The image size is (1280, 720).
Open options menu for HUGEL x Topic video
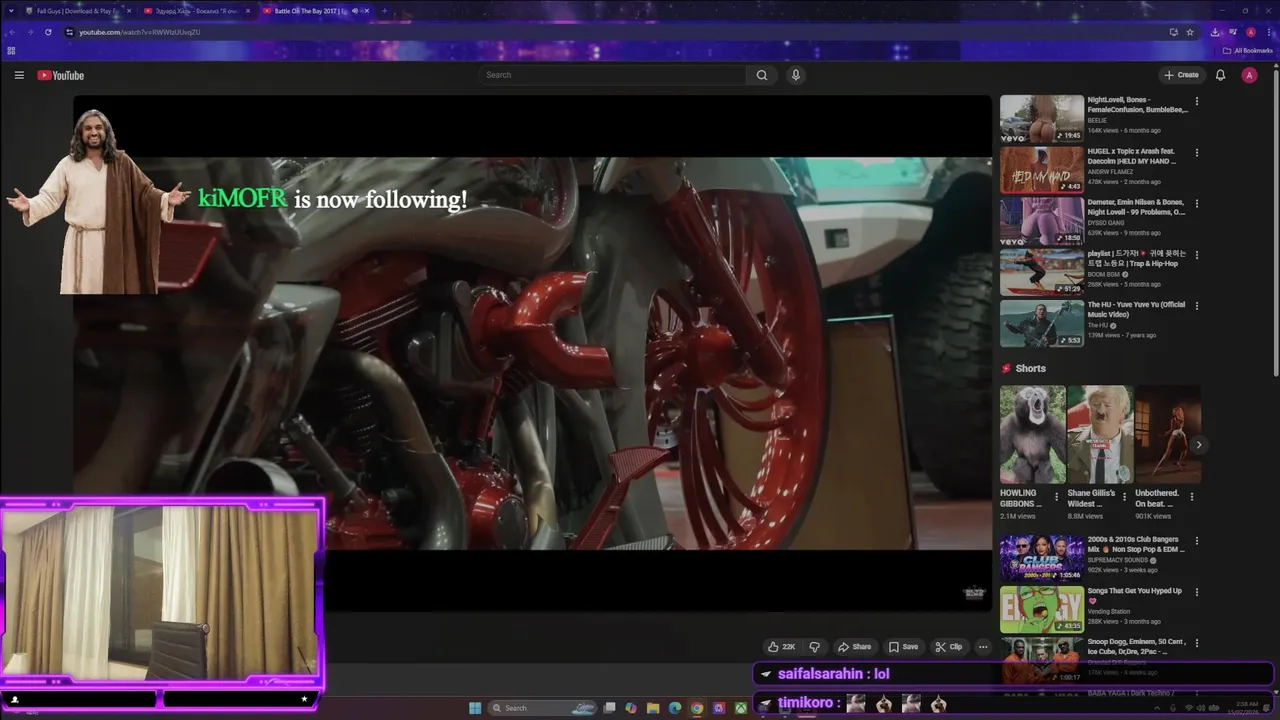[x=1197, y=152]
